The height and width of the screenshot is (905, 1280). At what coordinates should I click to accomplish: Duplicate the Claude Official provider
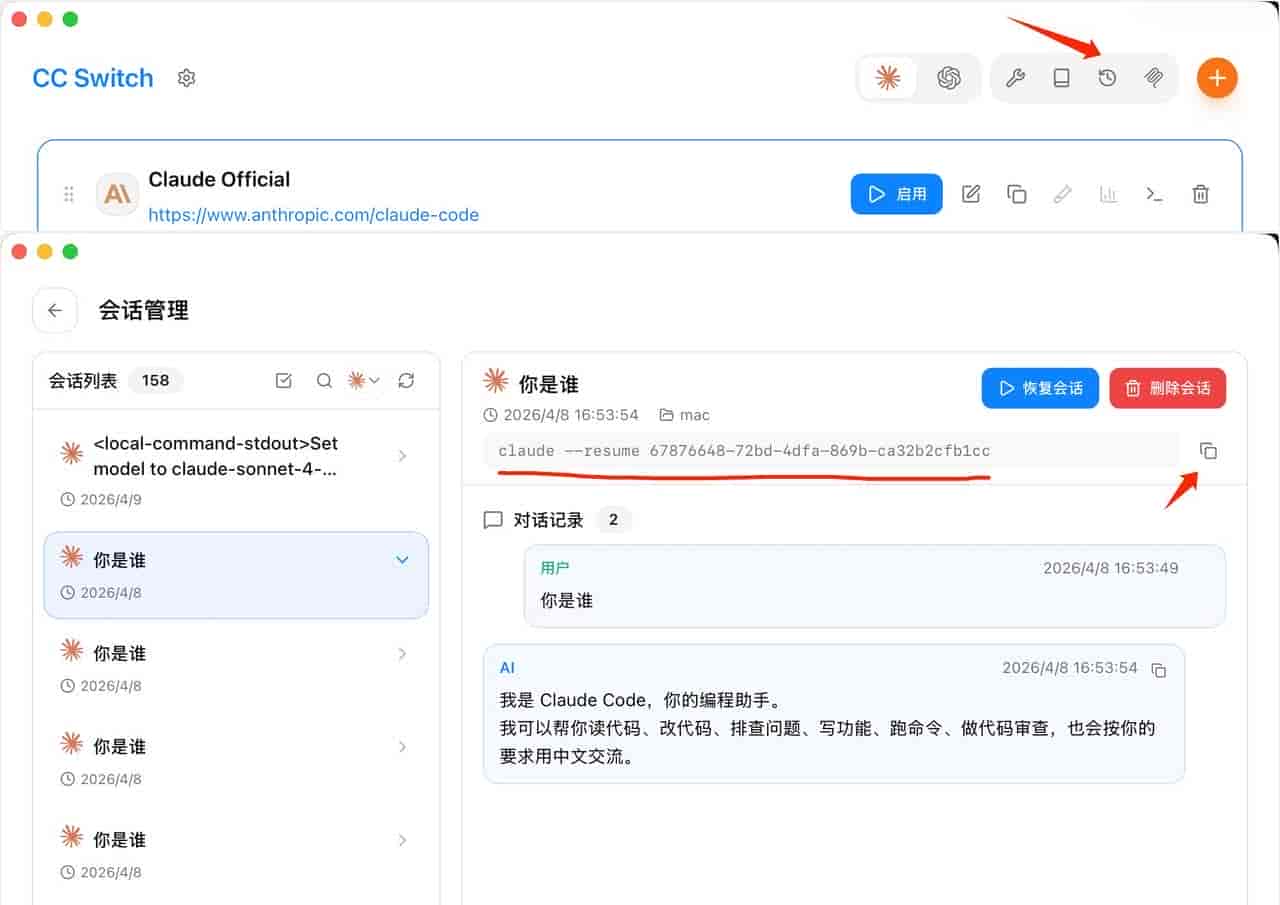point(1017,194)
